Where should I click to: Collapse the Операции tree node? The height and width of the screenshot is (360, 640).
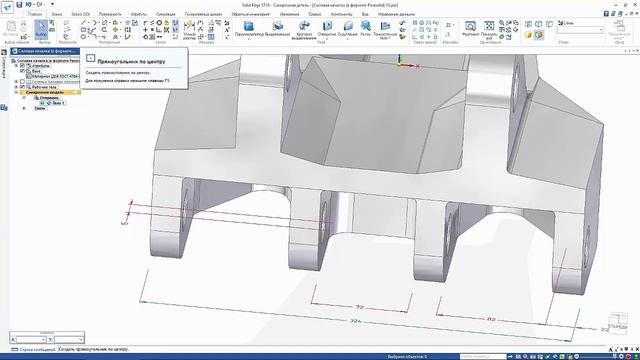click(x=24, y=98)
